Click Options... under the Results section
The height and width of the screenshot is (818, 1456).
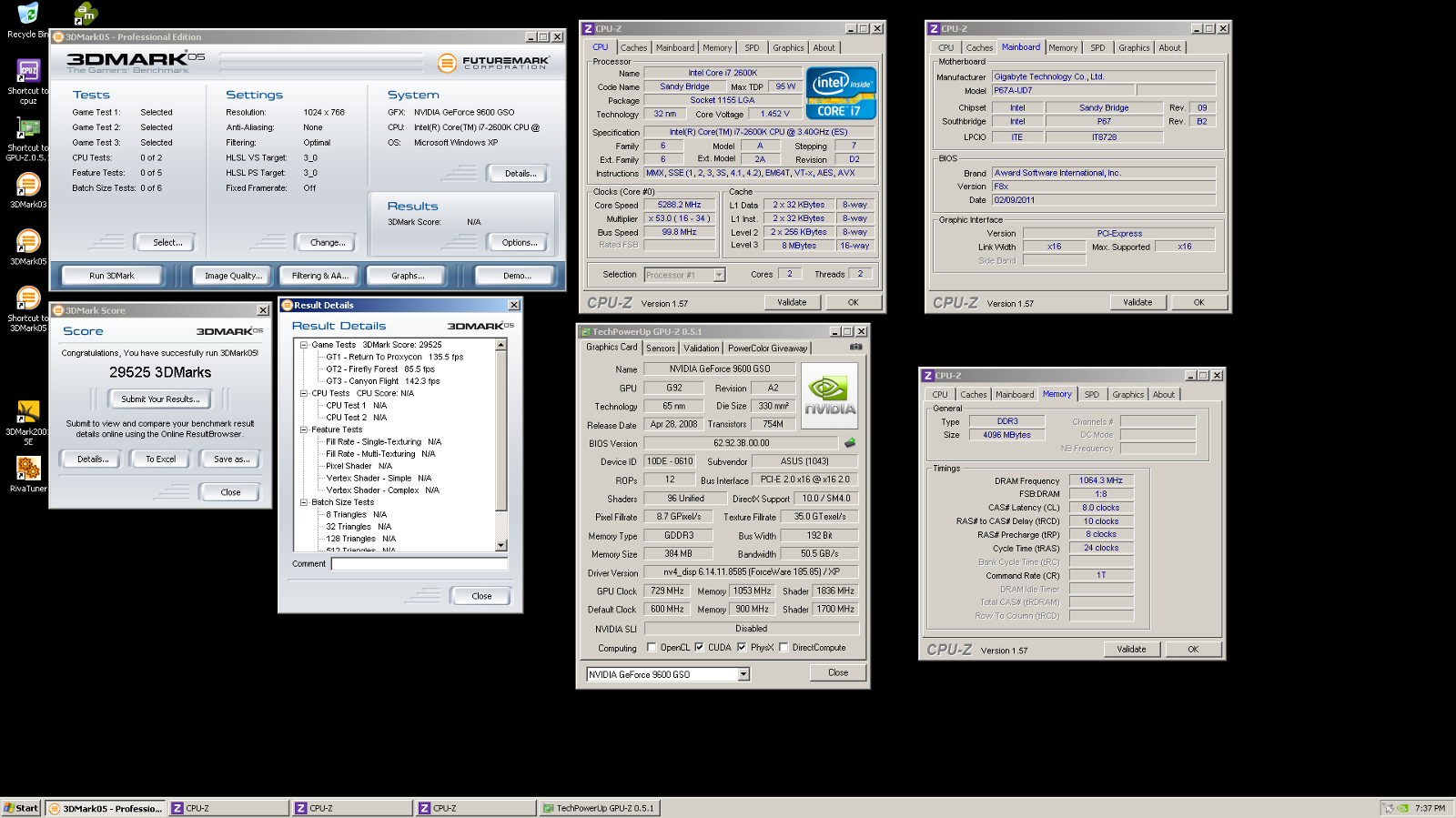(519, 242)
